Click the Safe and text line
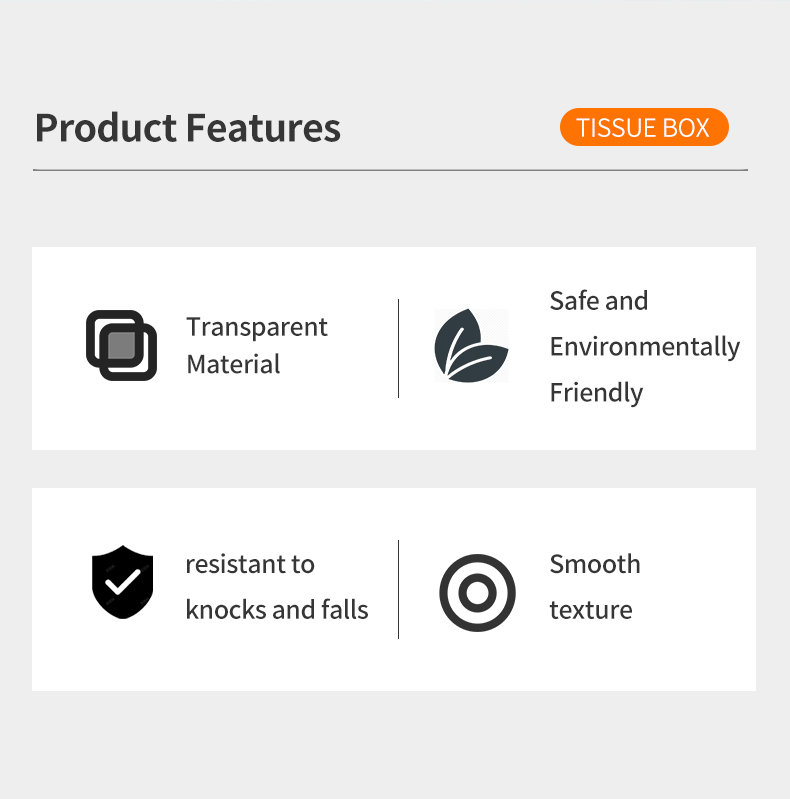Viewport: 790px width, 799px height. click(599, 301)
